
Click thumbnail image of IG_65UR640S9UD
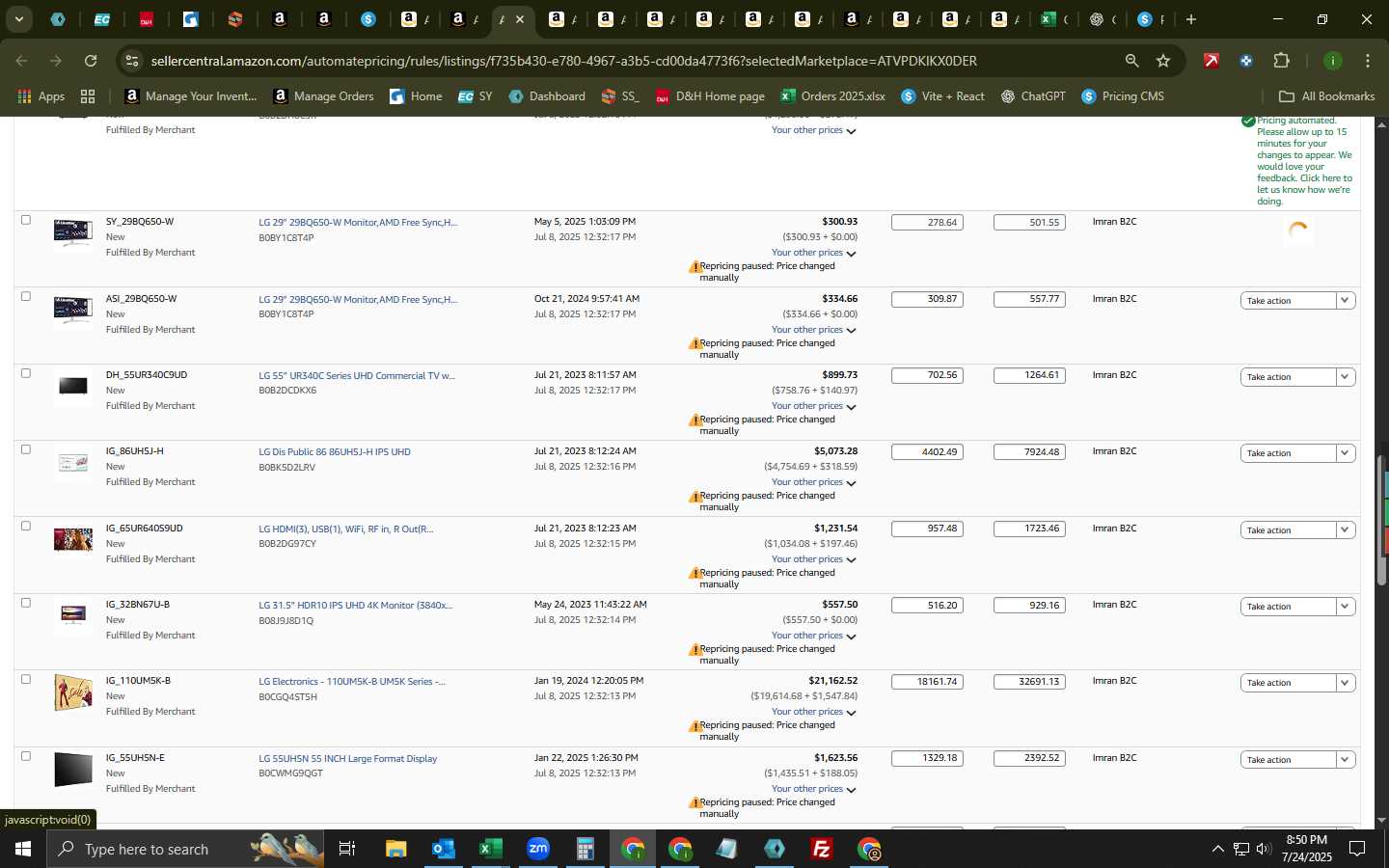coord(73,539)
